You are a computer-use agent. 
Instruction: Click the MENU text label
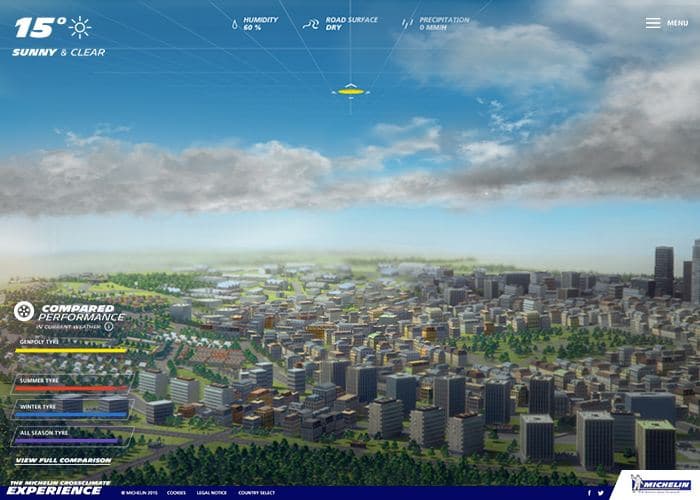[677, 23]
